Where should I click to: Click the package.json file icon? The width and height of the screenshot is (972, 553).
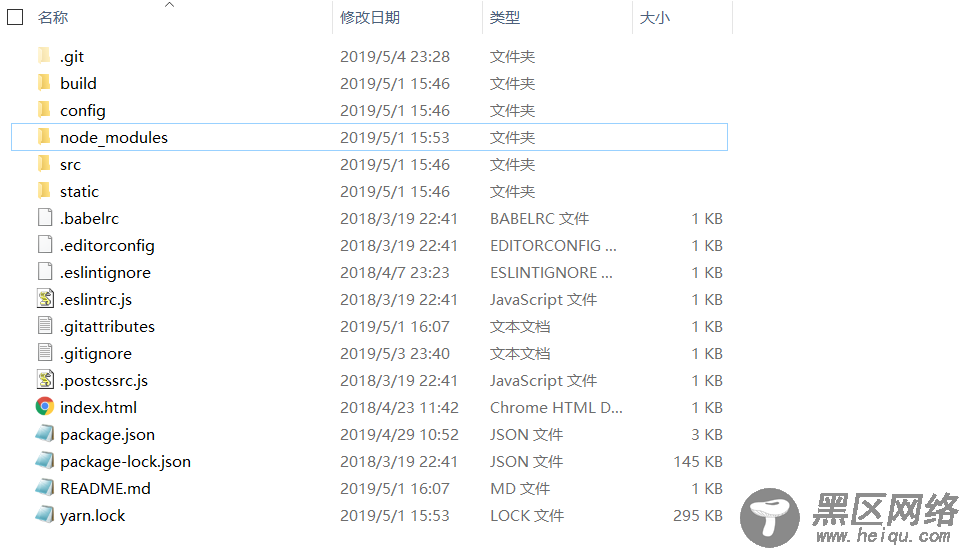pyautogui.click(x=45, y=433)
